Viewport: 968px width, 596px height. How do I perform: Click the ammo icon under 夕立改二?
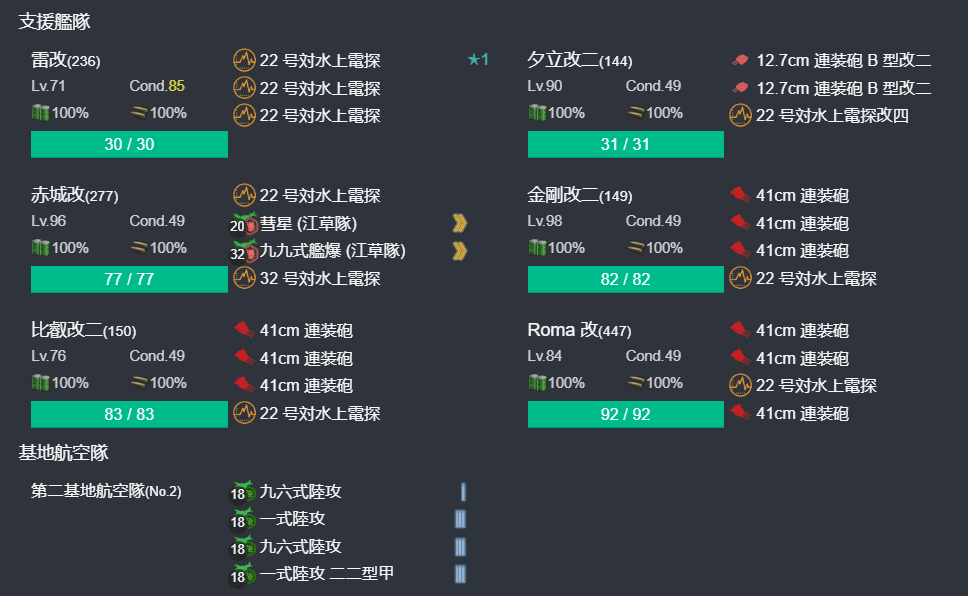tap(637, 113)
